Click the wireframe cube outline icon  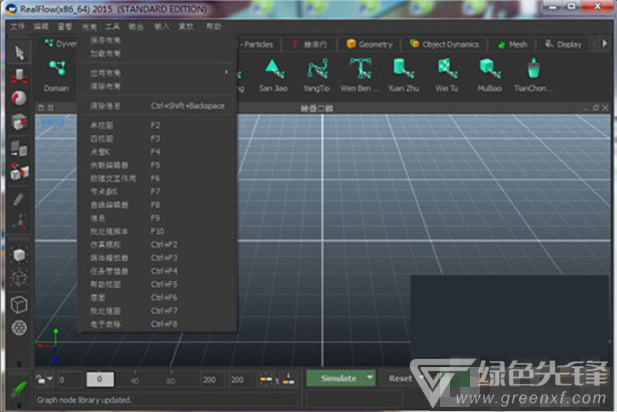(x=19, y=304)
